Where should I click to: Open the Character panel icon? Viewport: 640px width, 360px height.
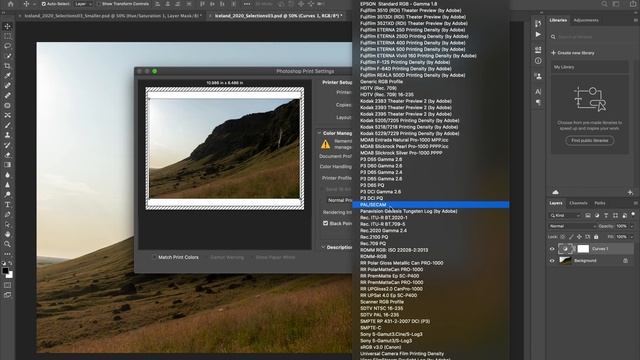tap(538, 91)
